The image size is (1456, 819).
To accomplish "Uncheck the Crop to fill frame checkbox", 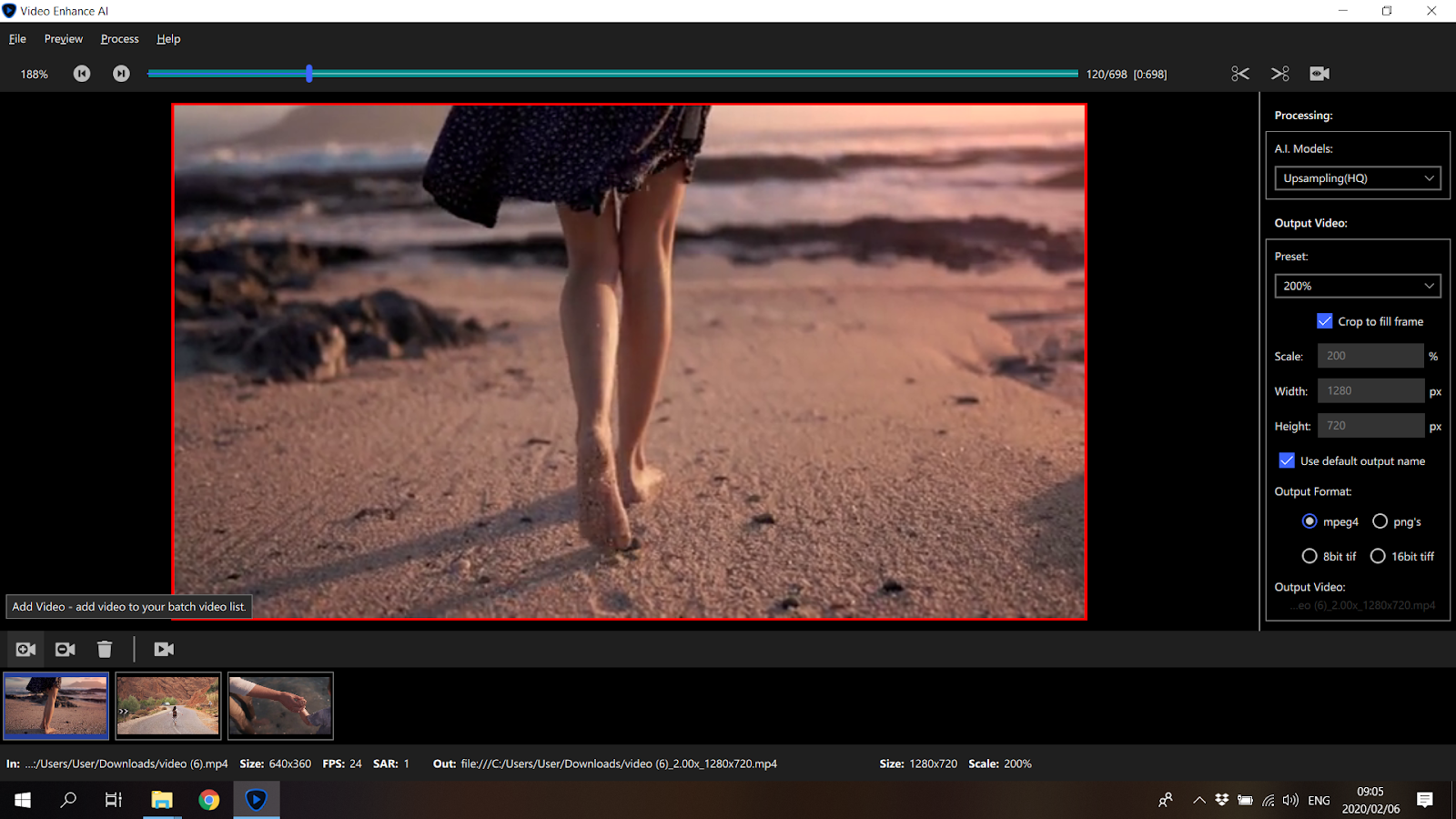I will [1325, 321].
